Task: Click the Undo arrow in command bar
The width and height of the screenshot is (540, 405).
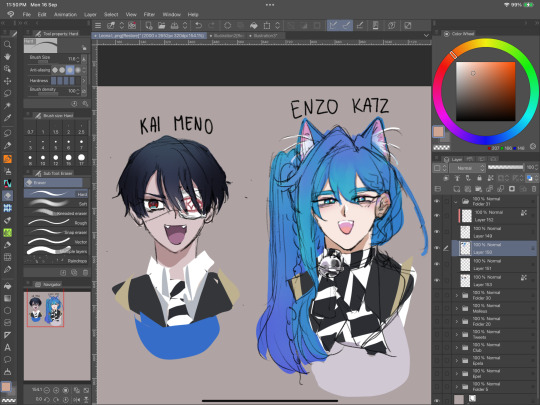Action: click(x=198, y=25)
